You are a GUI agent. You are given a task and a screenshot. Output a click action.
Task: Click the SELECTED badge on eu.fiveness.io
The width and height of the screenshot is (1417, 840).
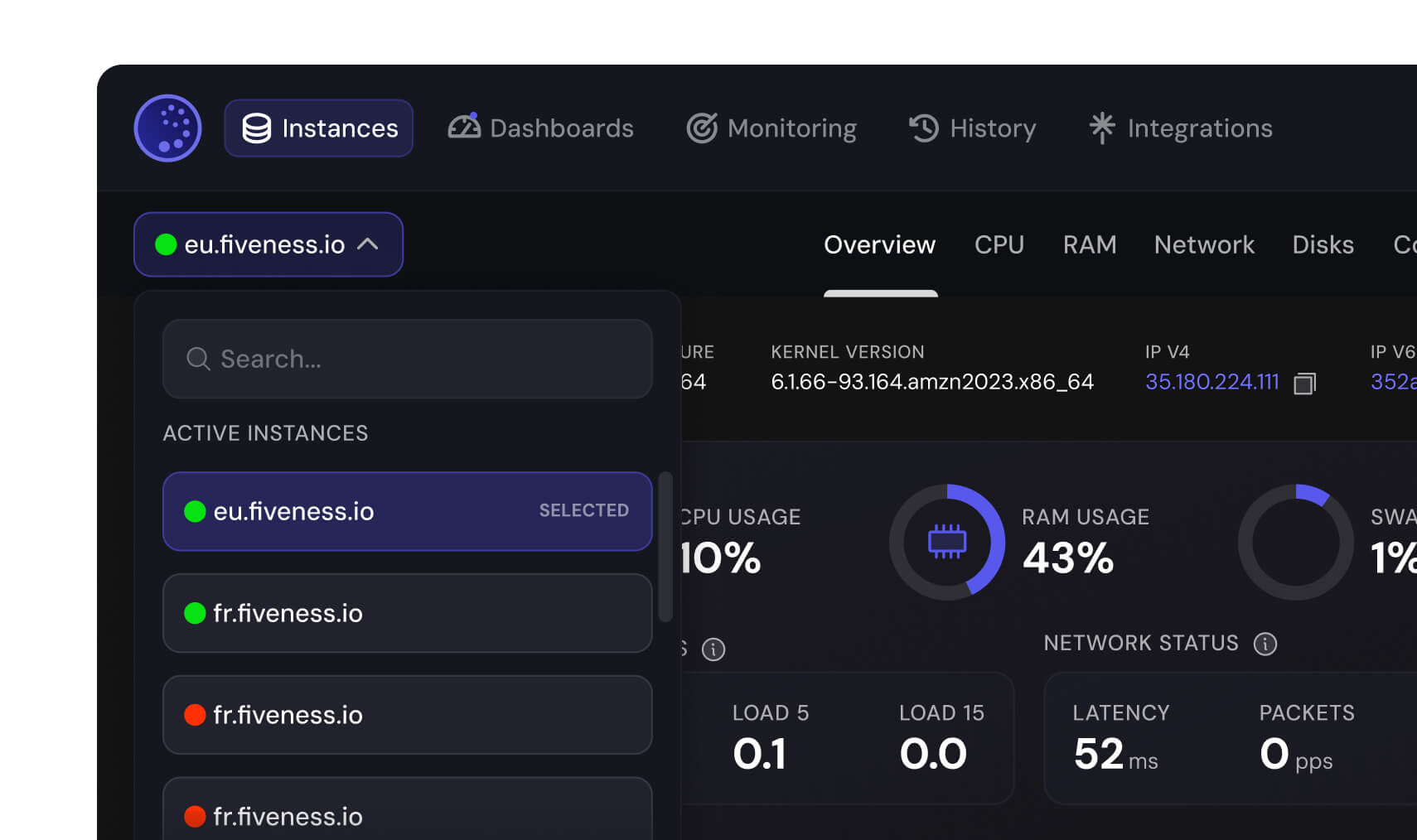point(584,510)
